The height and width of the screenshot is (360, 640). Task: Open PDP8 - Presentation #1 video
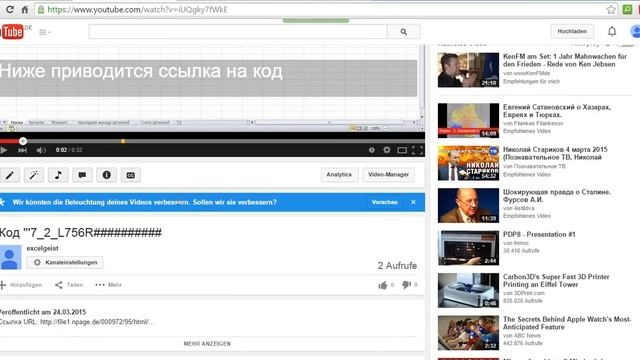point(539,234)
